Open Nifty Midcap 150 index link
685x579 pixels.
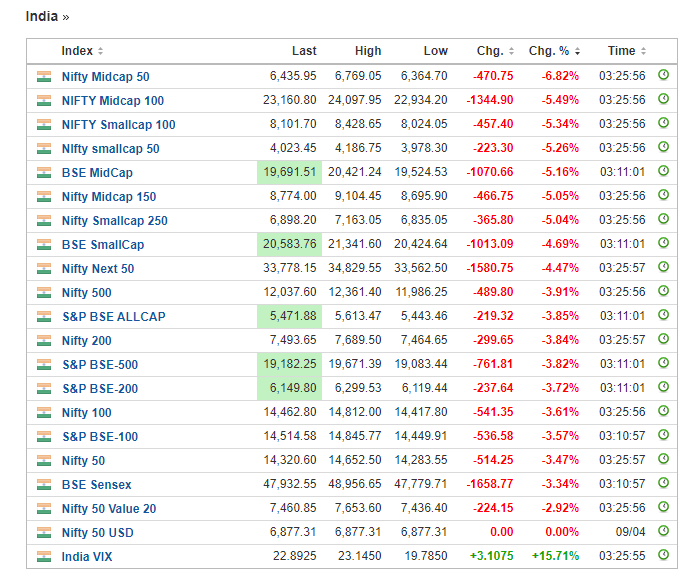(109, 197)
